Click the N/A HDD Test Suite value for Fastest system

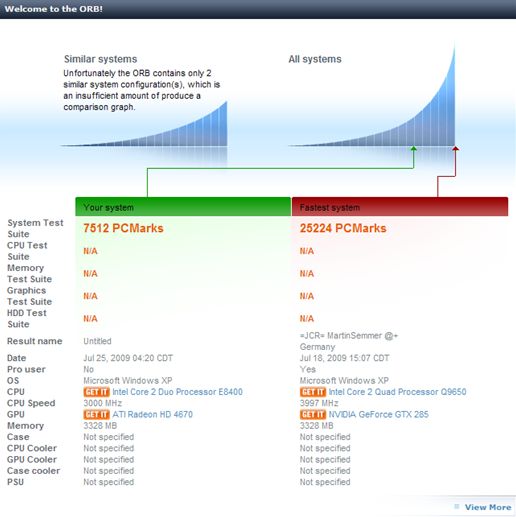(x=307, y=319)
